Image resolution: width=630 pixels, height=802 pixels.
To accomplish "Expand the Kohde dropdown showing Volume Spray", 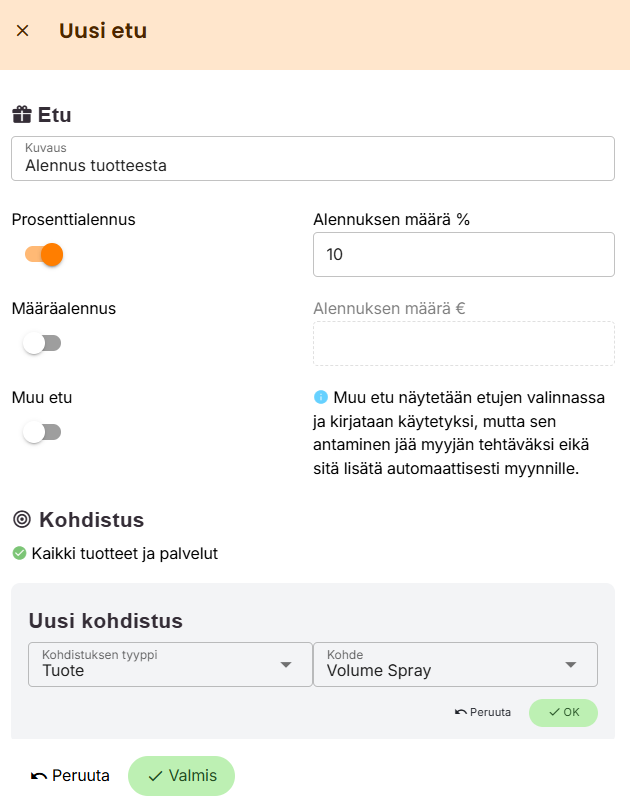I will click(x=455, y=665).
